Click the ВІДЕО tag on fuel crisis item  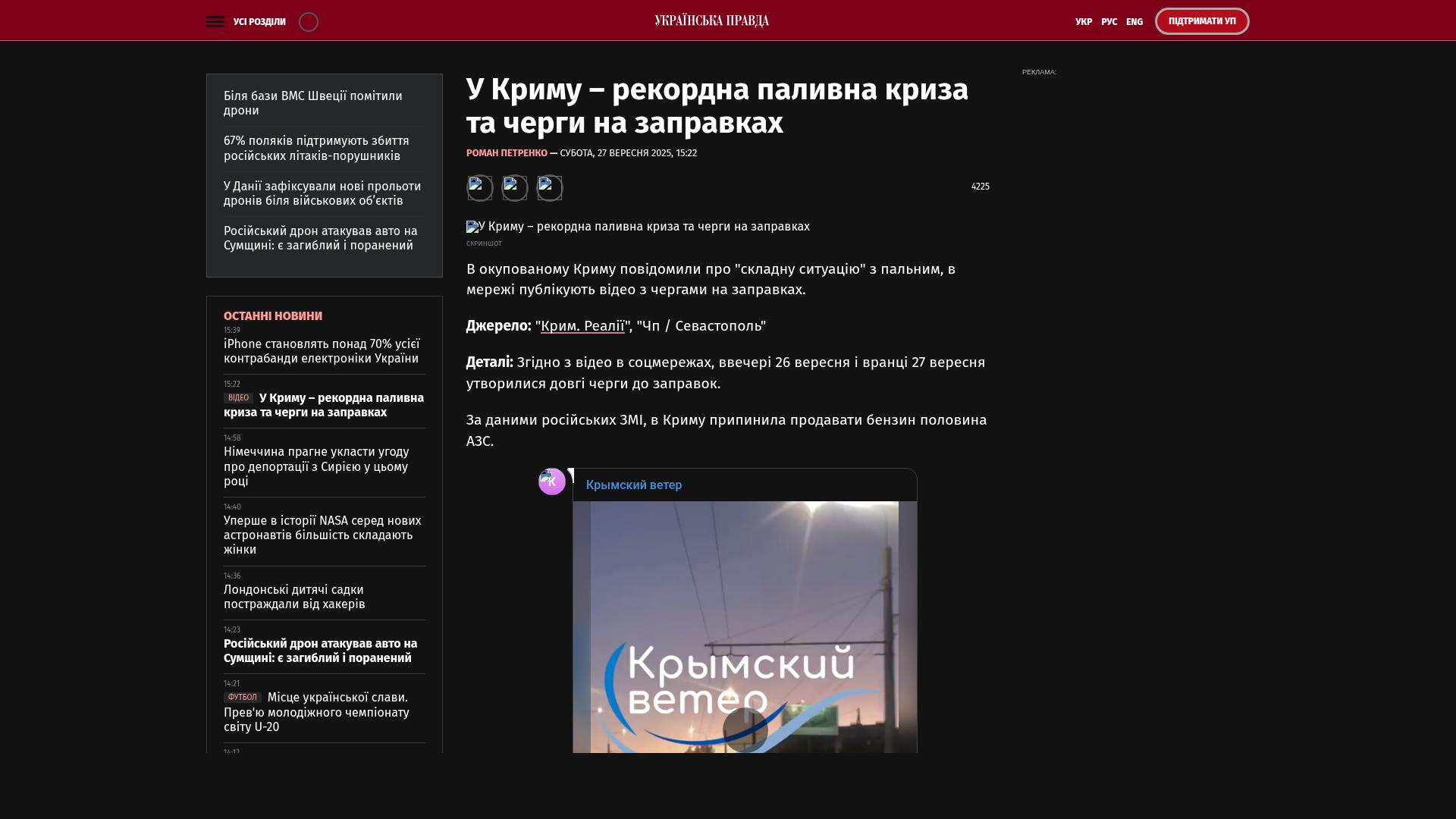pyautogui.click(x=238, y=398)
